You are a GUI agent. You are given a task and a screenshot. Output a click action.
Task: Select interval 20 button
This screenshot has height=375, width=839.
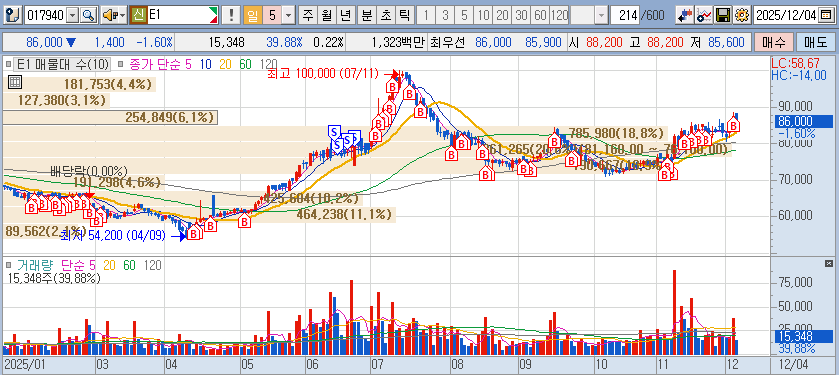(502, 15)
